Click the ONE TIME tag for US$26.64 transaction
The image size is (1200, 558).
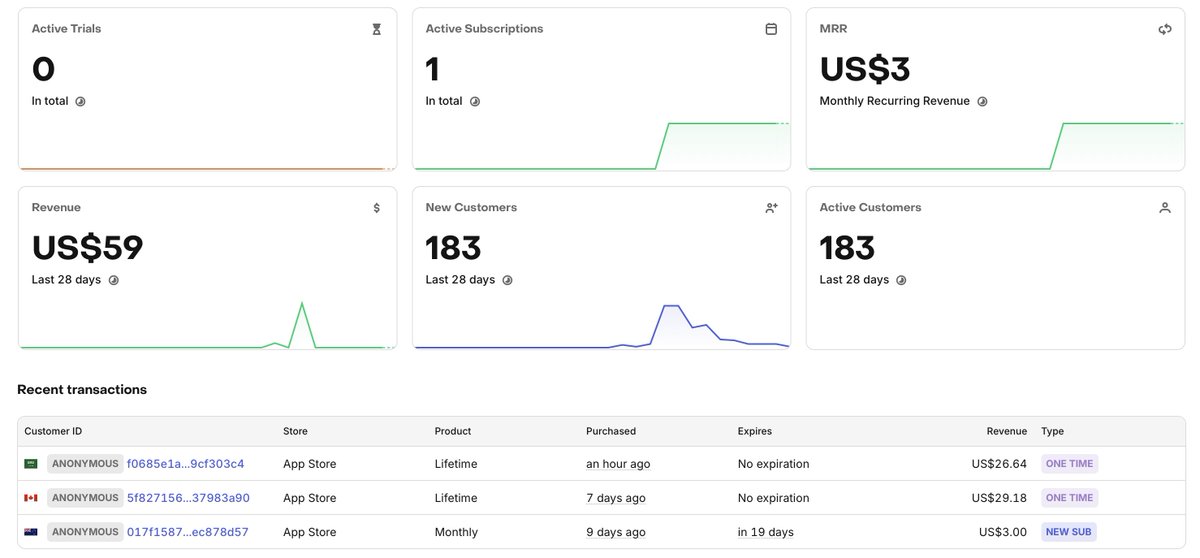tap(1069, 464)
